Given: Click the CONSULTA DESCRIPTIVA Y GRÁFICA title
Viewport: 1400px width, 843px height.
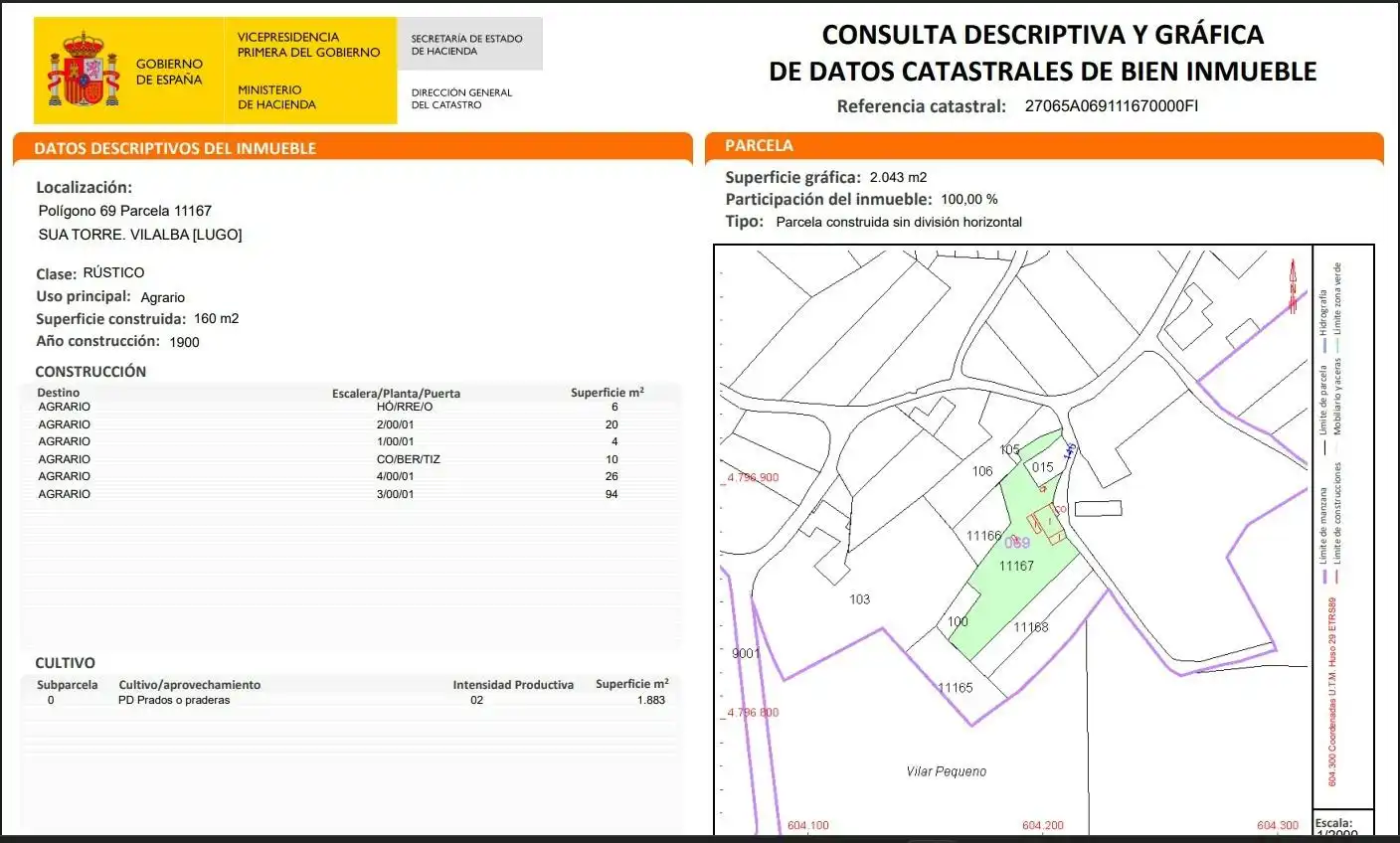Looking at the screenshot, I should pyautogui.click(x=1043, y=35).
